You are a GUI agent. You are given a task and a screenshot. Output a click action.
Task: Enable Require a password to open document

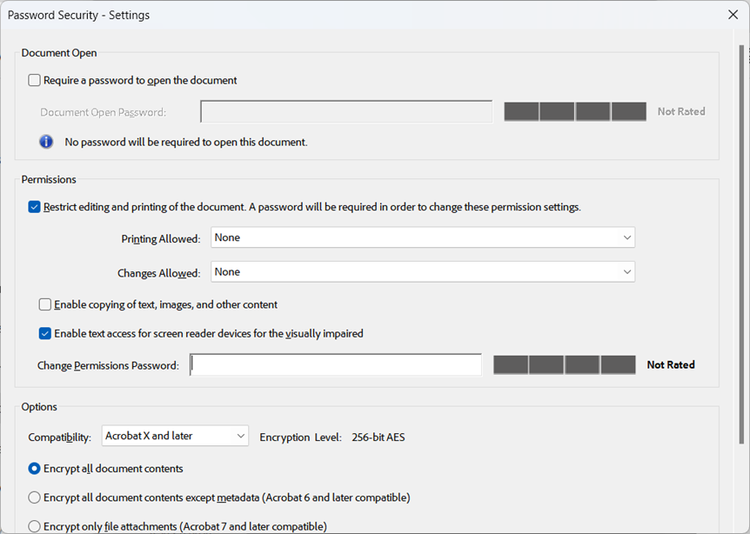point(35,80)
